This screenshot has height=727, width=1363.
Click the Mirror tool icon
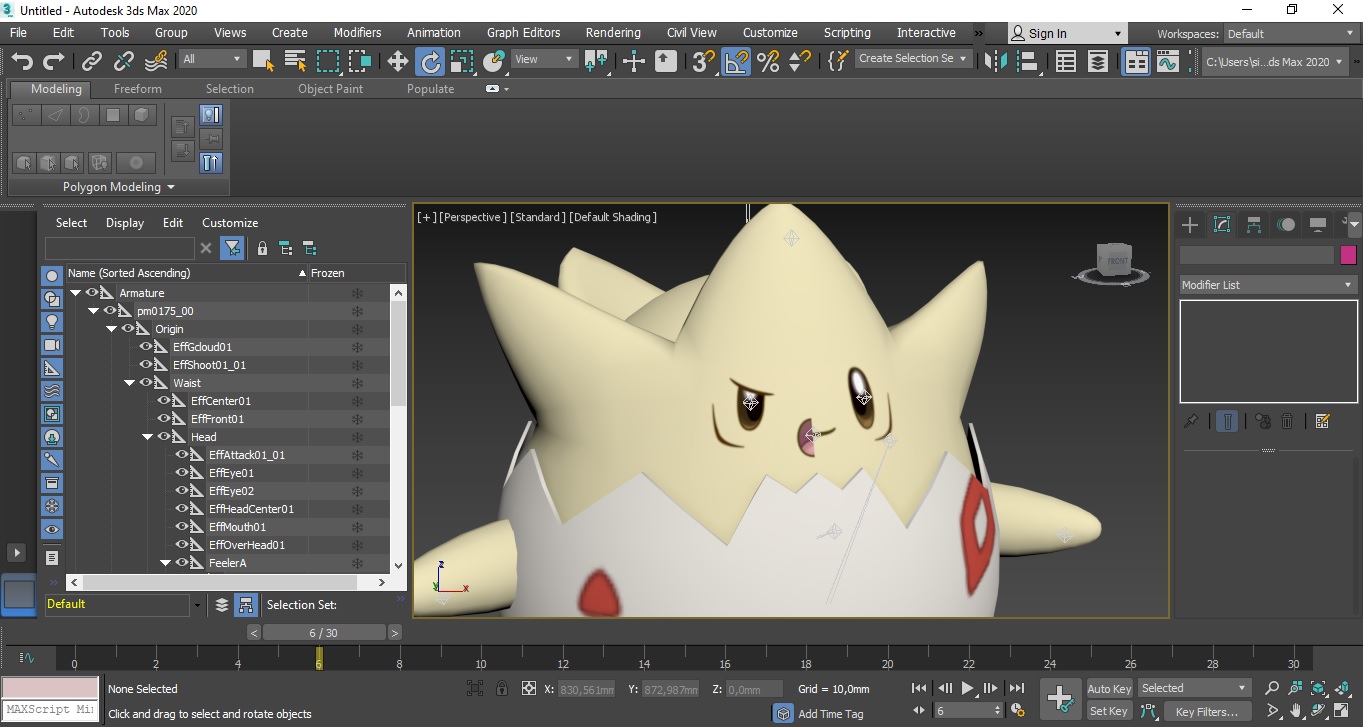996,62
